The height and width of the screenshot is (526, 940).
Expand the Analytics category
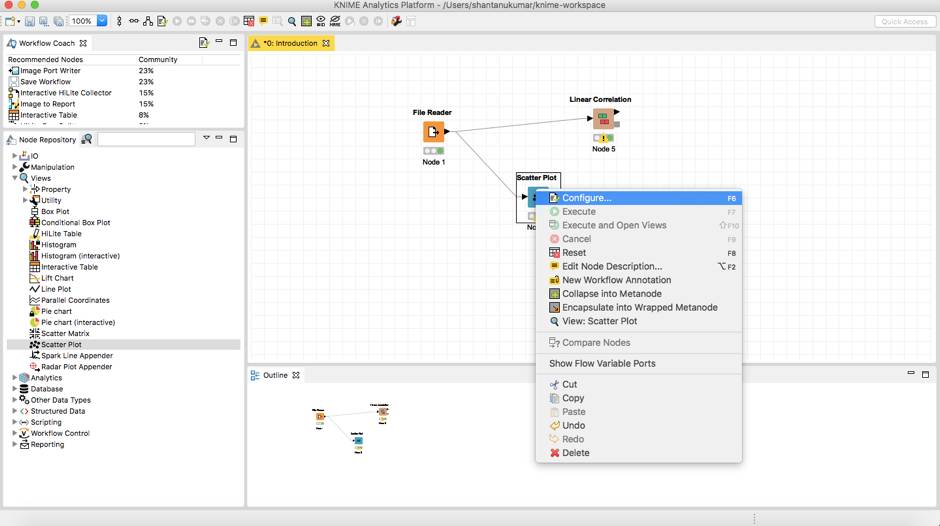click(14, 378)
